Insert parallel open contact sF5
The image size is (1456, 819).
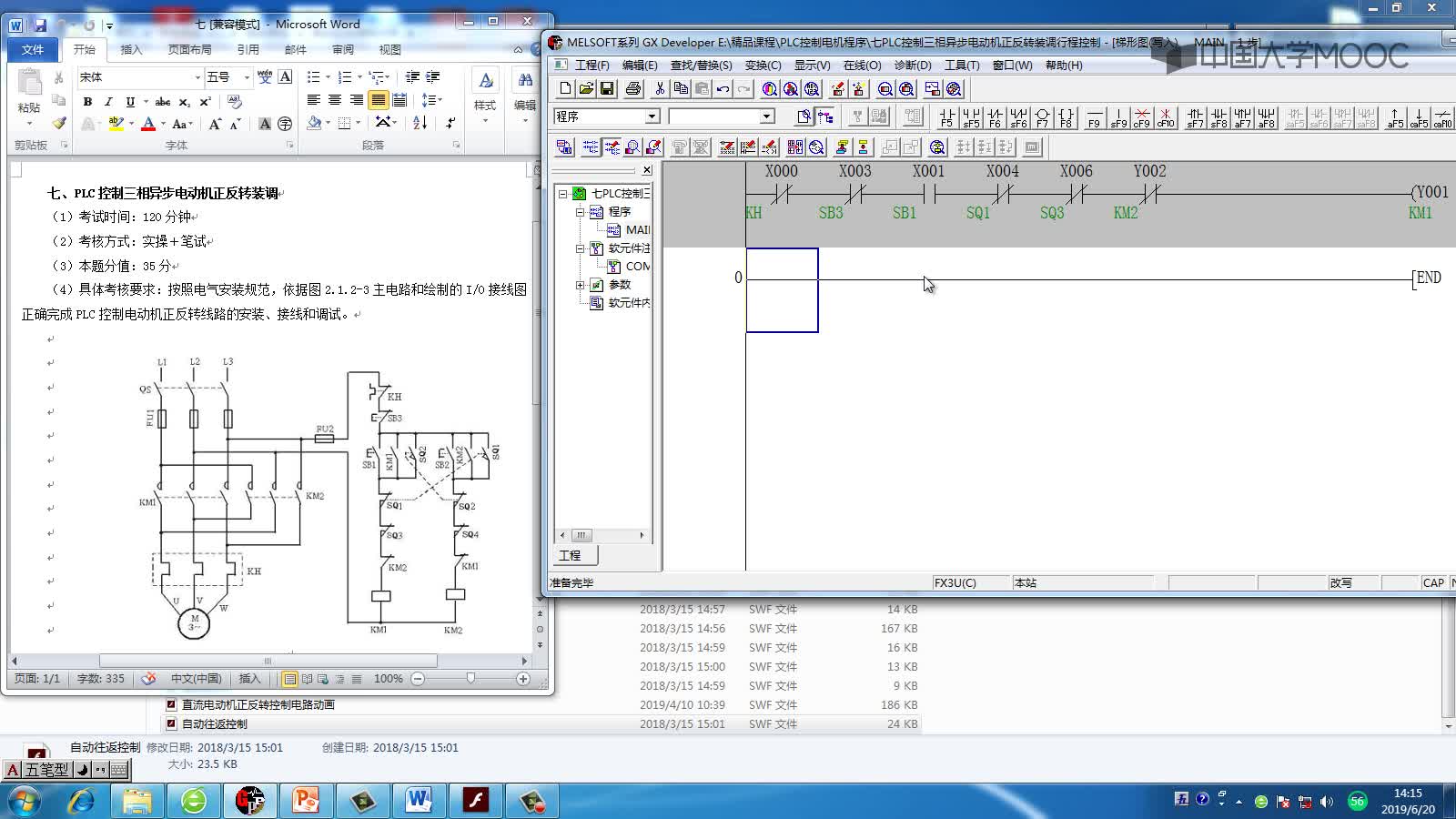coord(971,117)
